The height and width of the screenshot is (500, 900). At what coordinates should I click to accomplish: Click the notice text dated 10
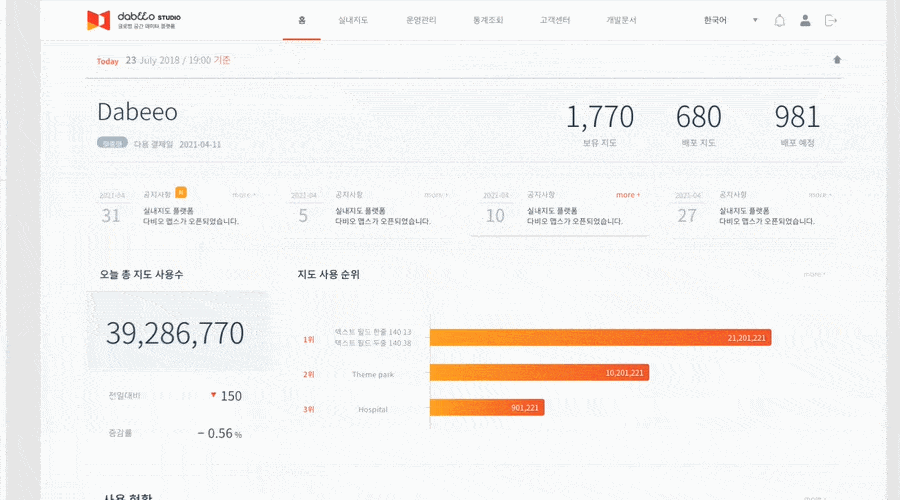pos(575,216)
